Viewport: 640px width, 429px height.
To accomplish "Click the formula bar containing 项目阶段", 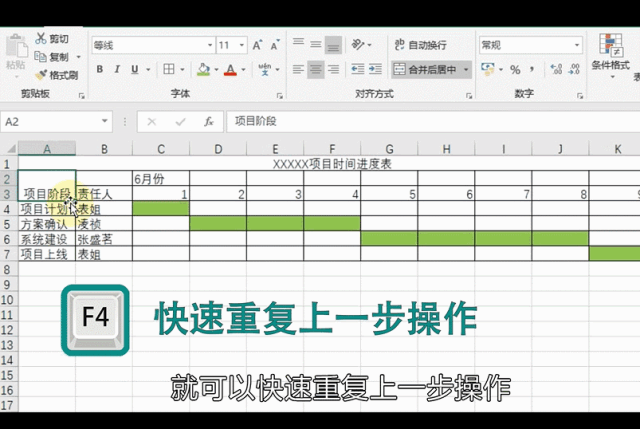I will 433,122.
